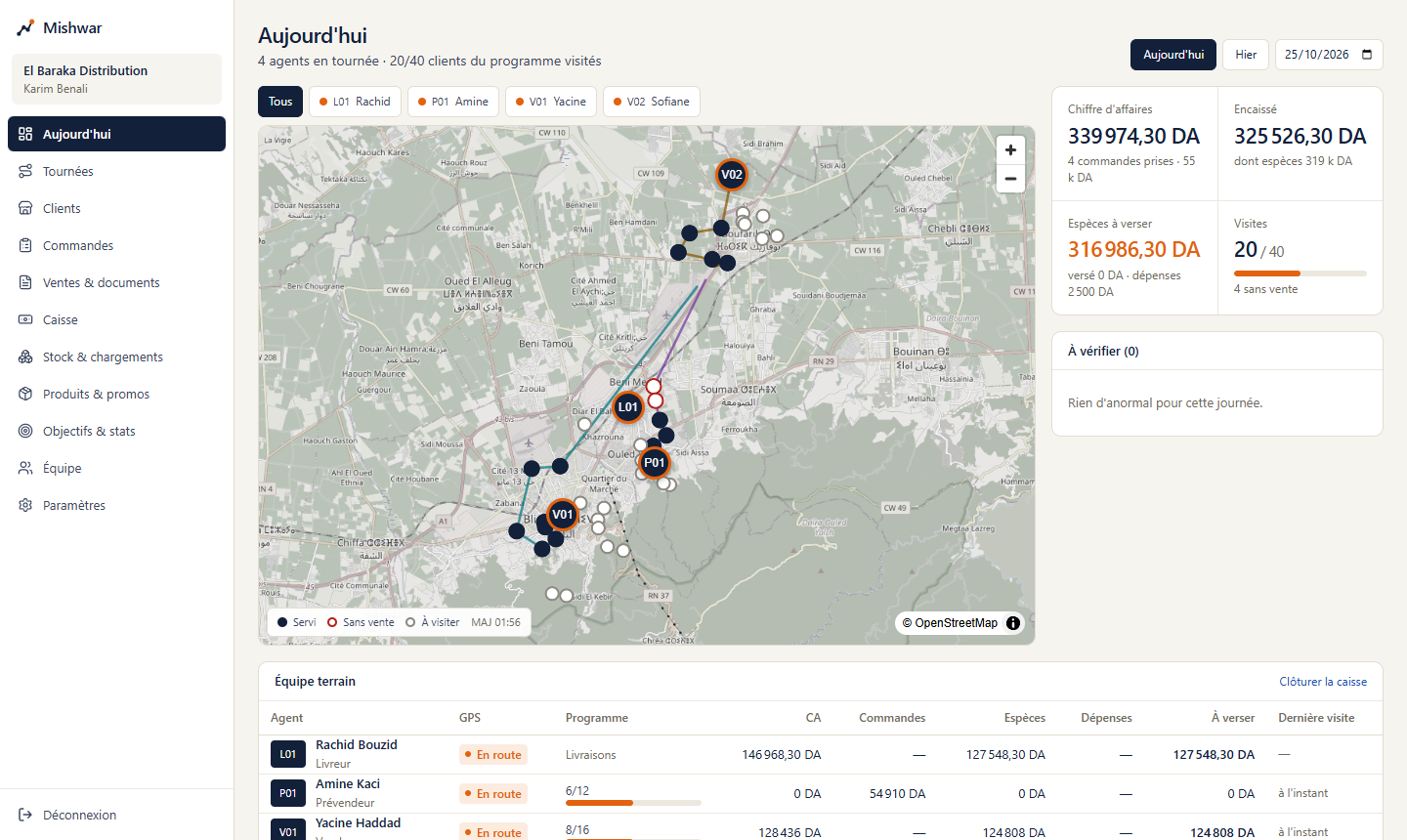Select the P01 agent marker on map
The image size is (1407, 840).
point(654,463)
